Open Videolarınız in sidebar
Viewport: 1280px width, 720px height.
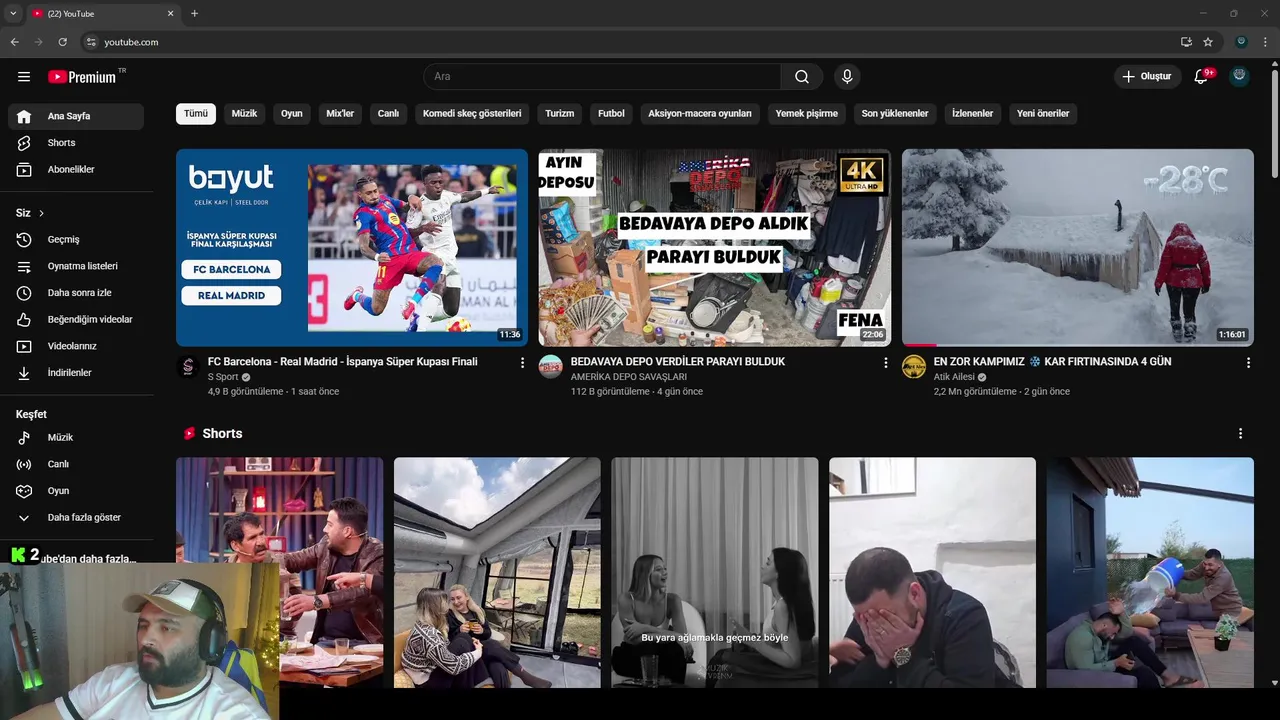tap(76, 346)
